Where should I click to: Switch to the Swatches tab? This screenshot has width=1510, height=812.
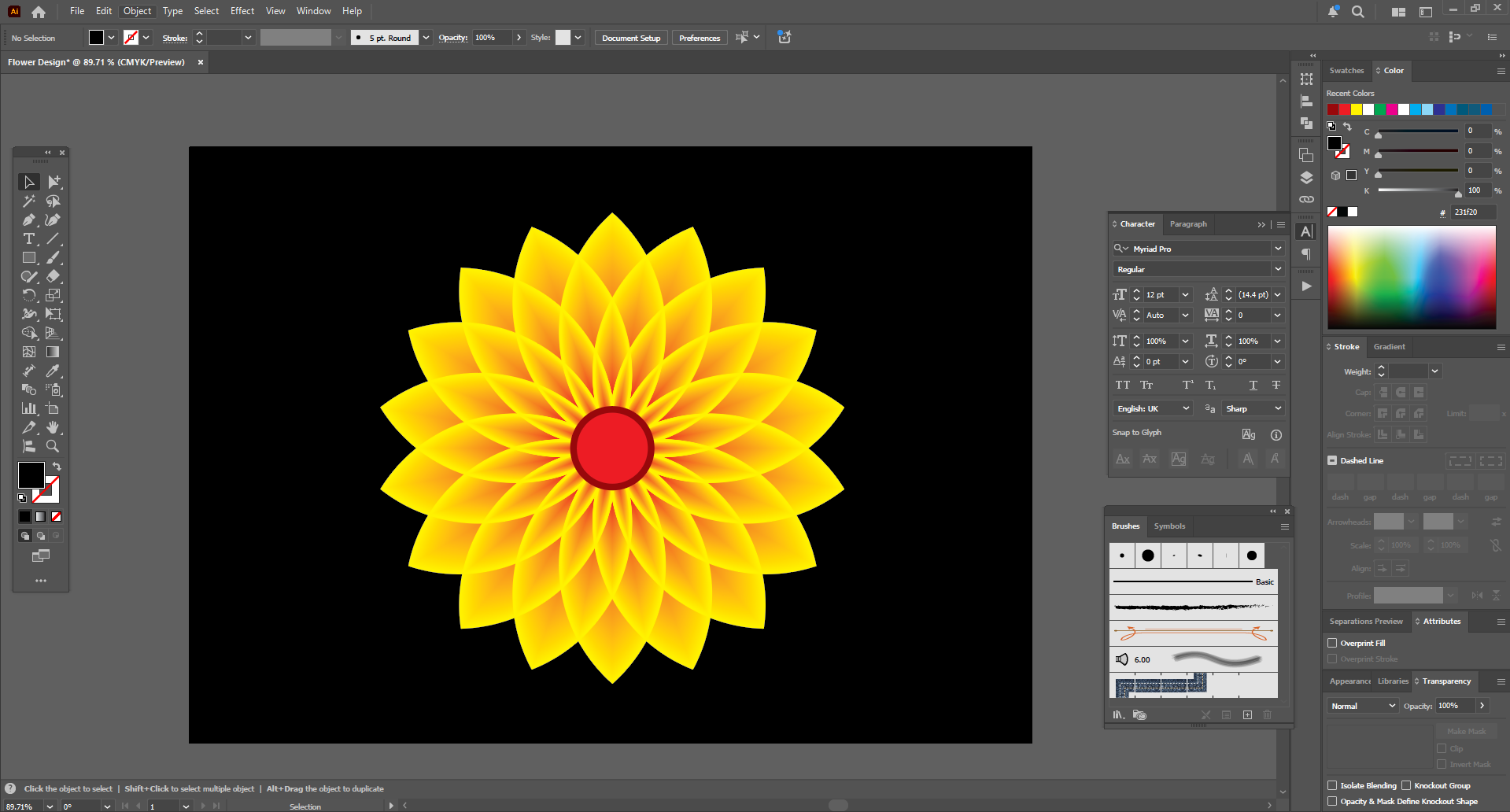[x=1346, y=71]
